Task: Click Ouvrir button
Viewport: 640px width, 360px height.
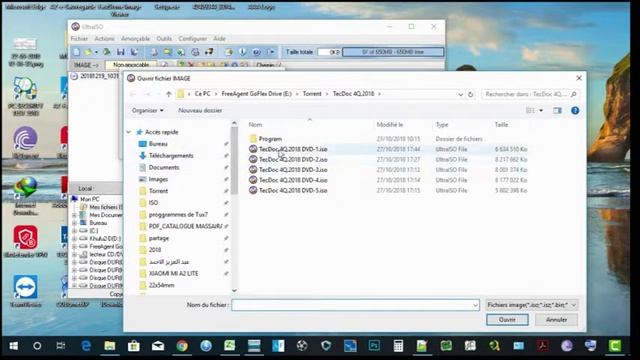Action: point(507,320)
